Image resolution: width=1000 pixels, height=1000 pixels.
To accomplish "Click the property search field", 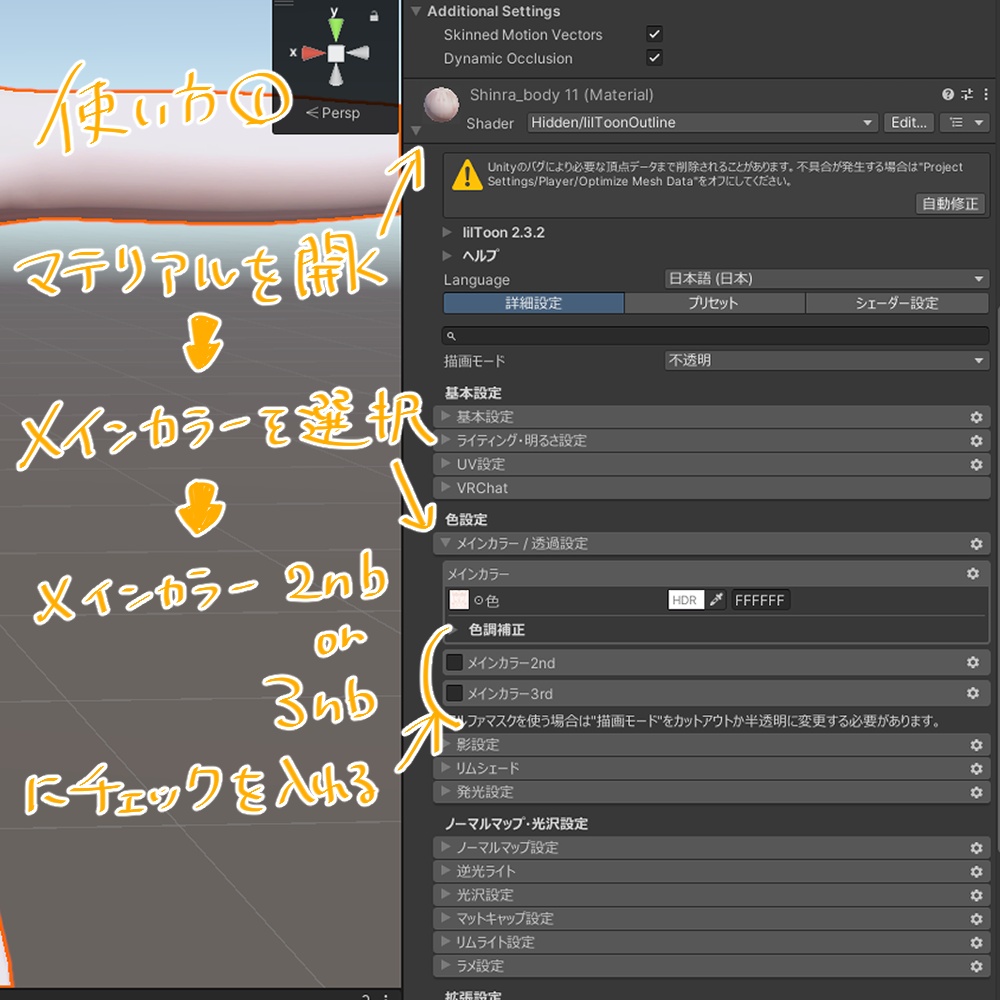I will 715,335.
